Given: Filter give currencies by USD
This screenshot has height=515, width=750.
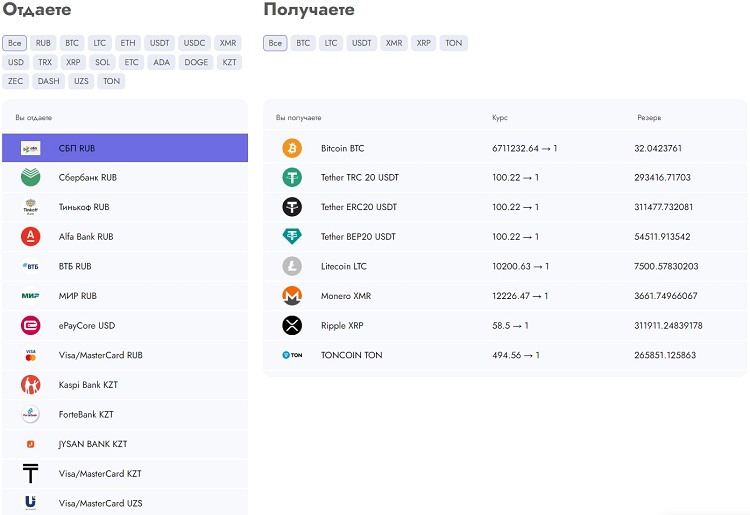Looking at the screenshot, I should click(16, 62).
